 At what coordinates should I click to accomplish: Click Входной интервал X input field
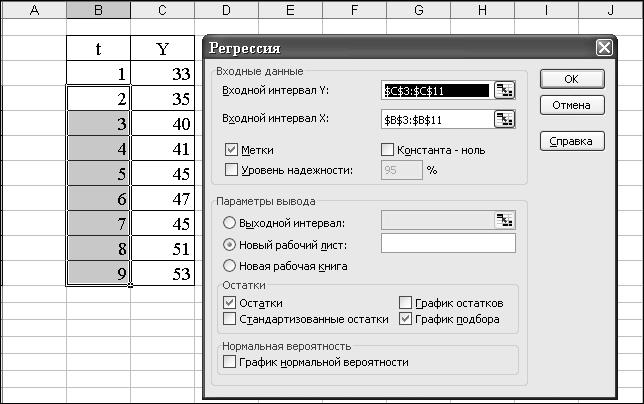[x=437, y=119]
